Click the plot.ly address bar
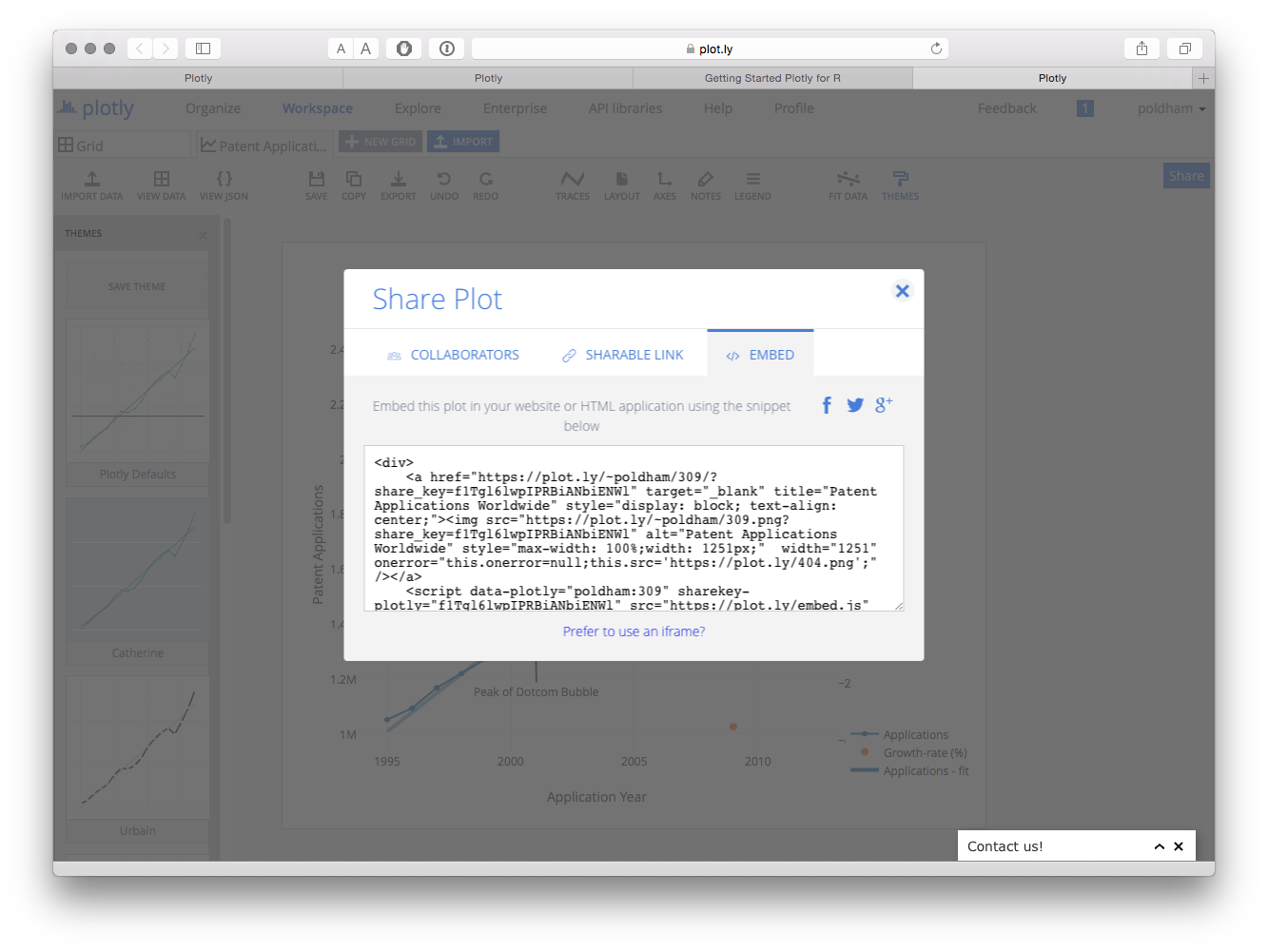This screenshot has height=952, width=1268. click(x=710, y=49)
